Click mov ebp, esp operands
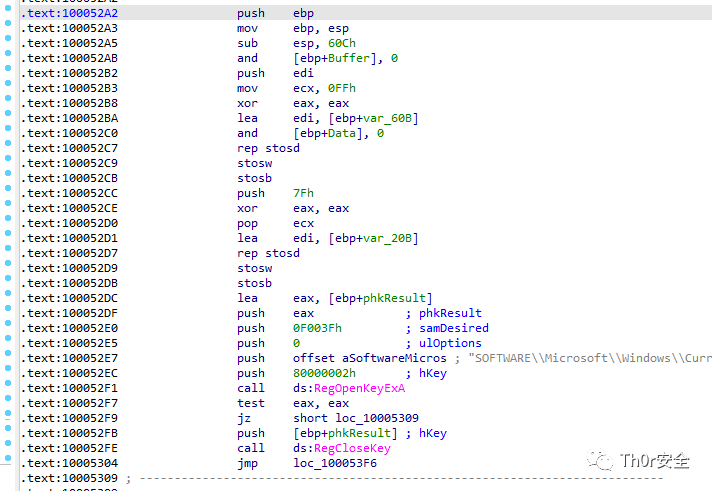Screen dimensions: 712x491 [321, 28]
